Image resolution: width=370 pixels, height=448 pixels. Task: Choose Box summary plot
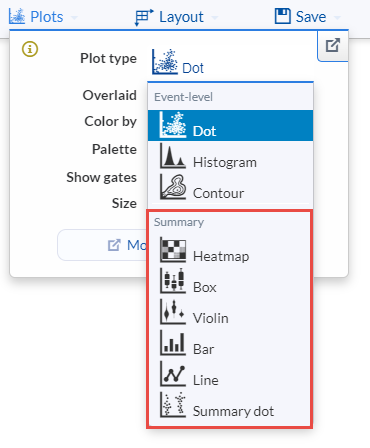230,281
